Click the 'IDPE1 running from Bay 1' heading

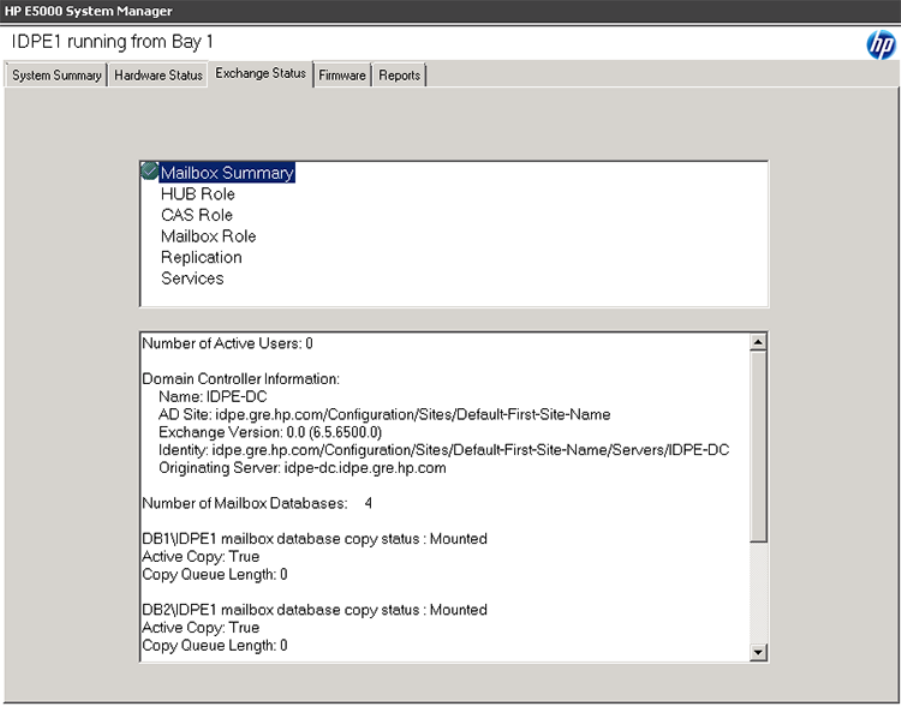112,42
